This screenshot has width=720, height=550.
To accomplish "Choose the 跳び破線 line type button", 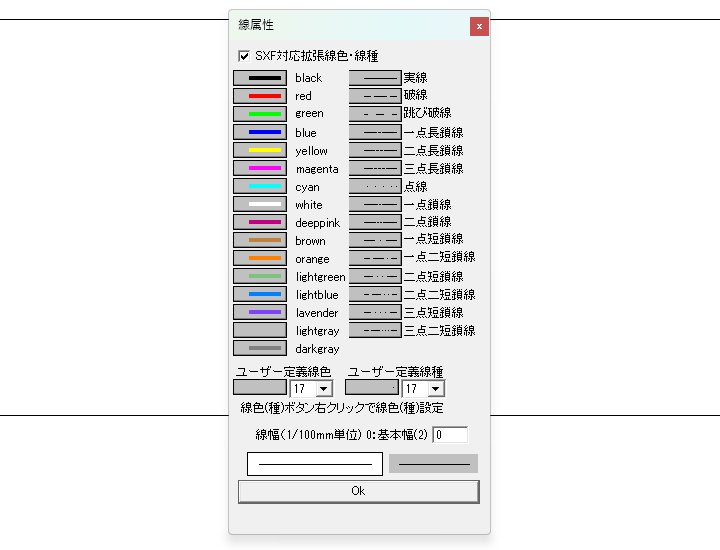I will coord(375,114).
